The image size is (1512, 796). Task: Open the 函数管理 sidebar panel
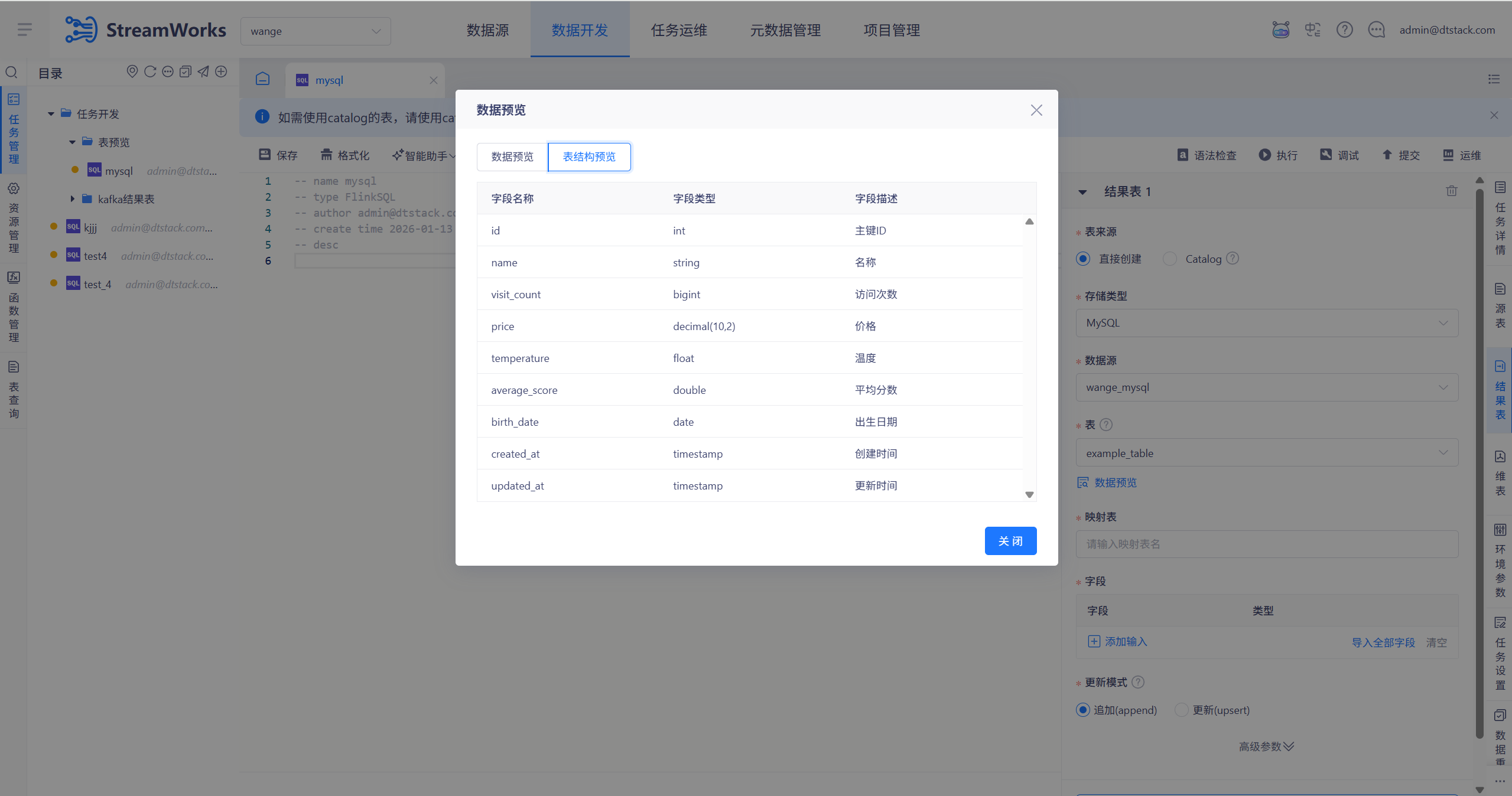click(14, 307)
